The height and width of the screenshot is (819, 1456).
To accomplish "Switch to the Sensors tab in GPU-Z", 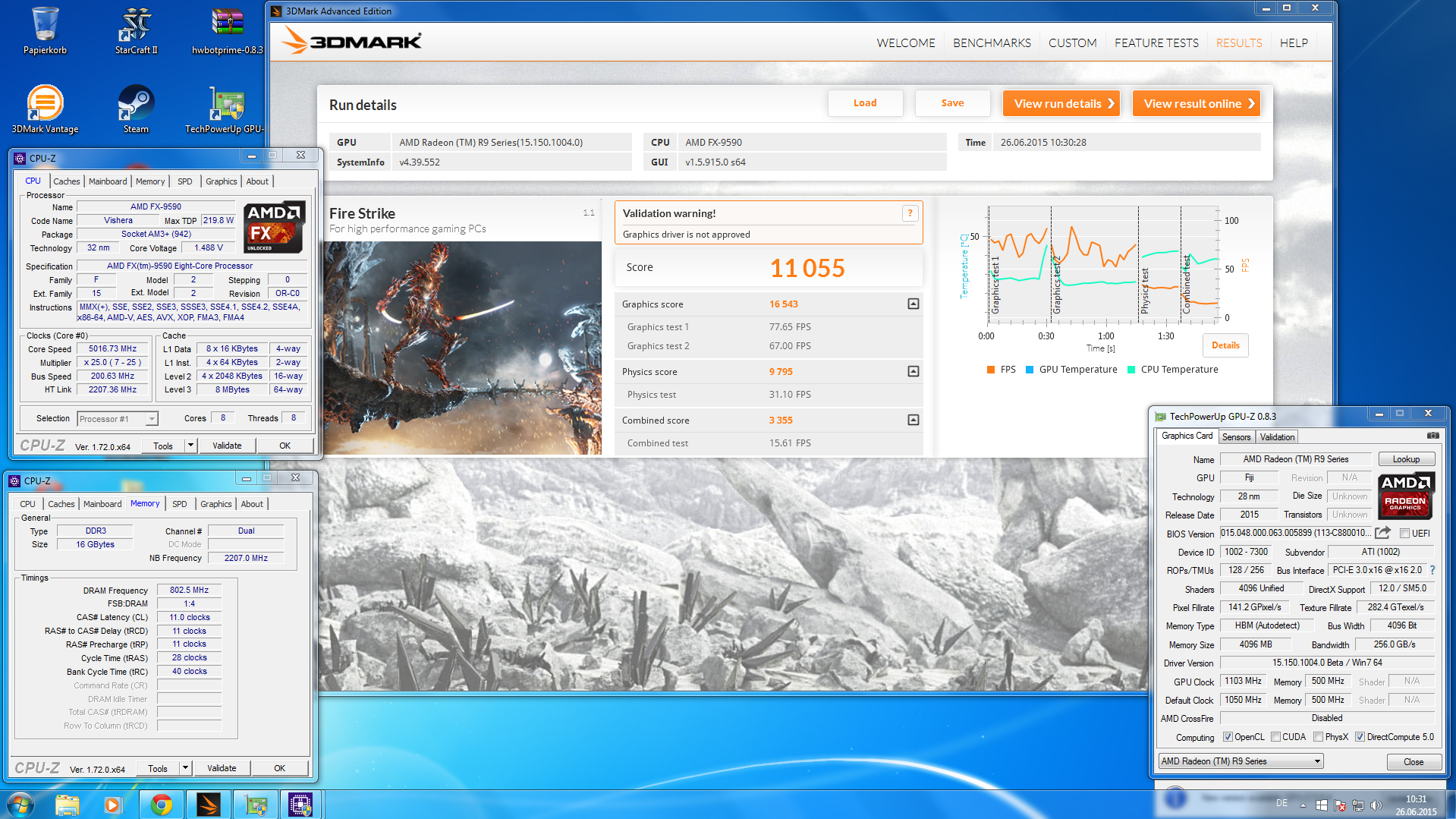I will [1236, 437].
